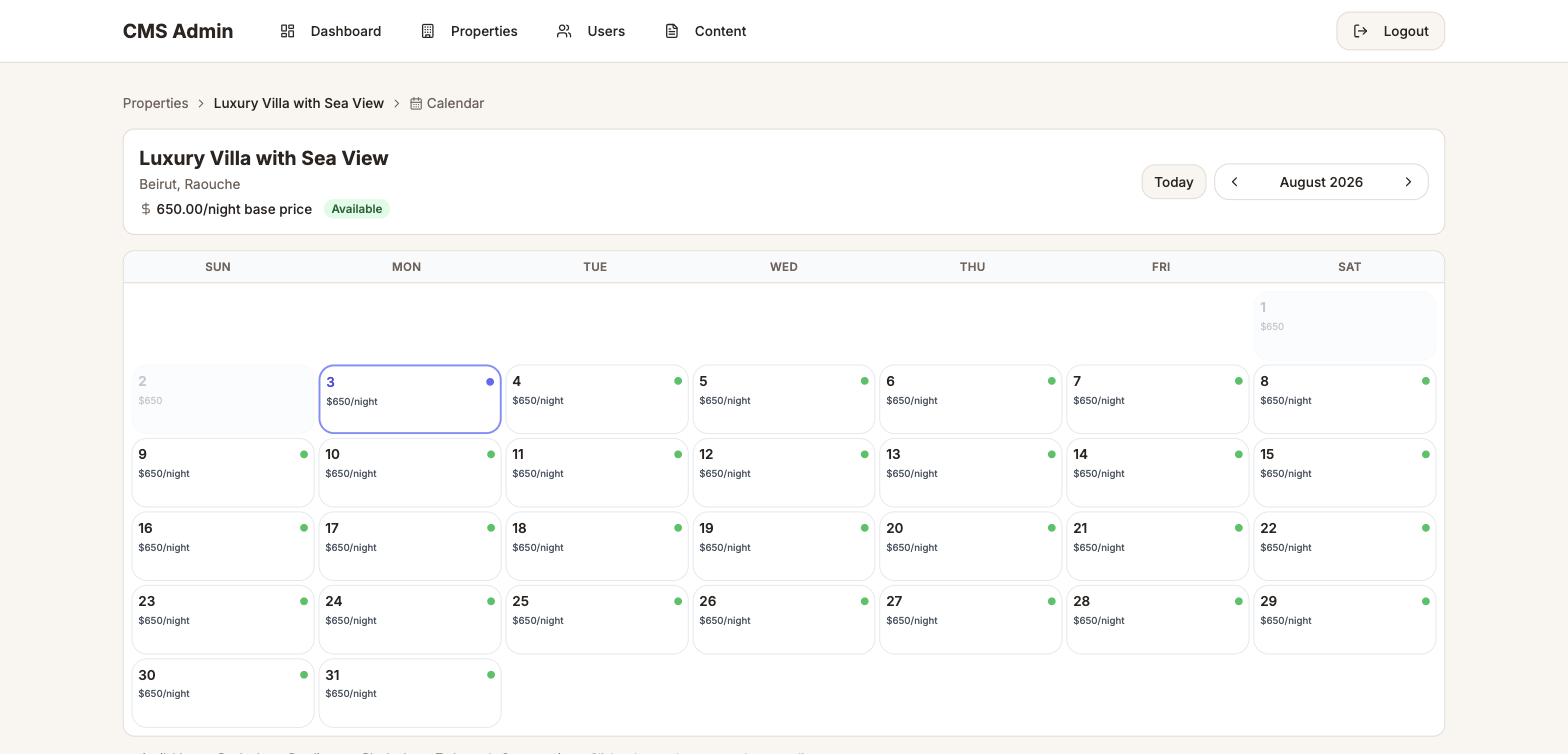
Task: Select the August 9 day cell
Action: [223, 473]
